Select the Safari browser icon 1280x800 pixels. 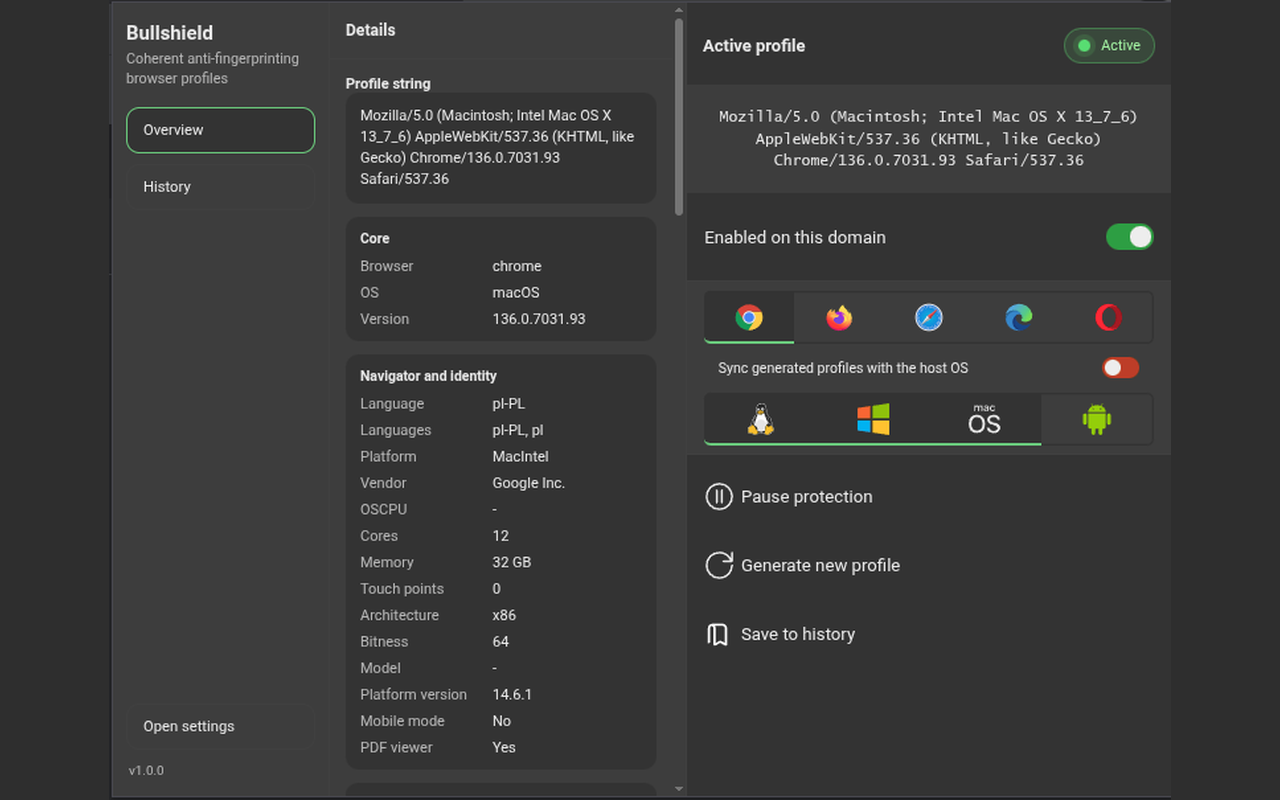pos(929,318)
